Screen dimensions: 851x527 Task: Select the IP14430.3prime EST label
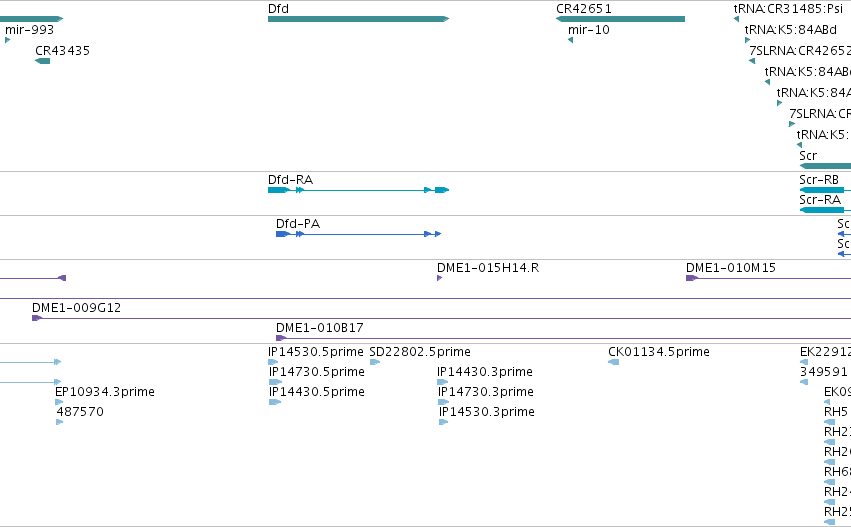click(485, 372)
